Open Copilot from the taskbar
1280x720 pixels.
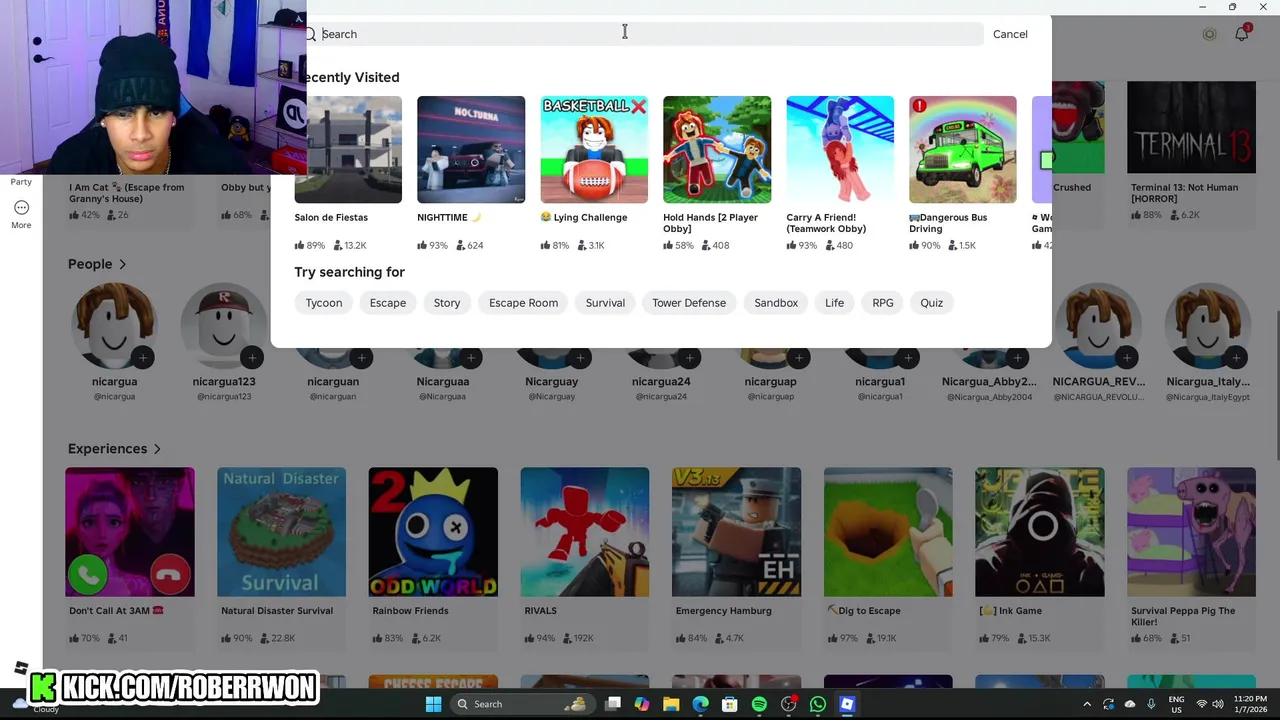pos(642,704)
